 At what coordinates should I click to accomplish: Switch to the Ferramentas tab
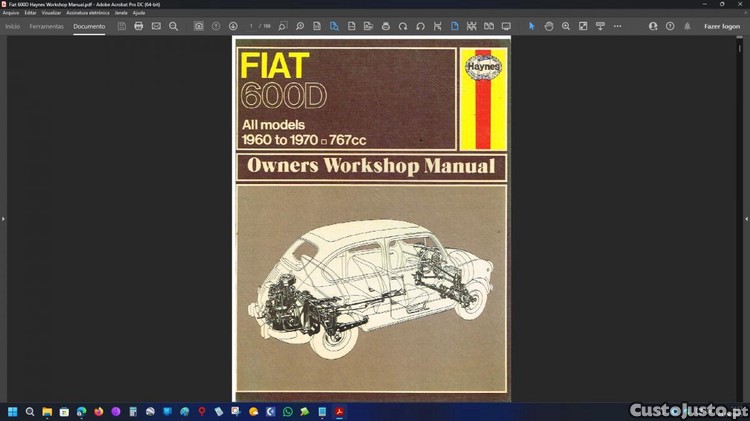pyautogui.click(x=47, y=26)
